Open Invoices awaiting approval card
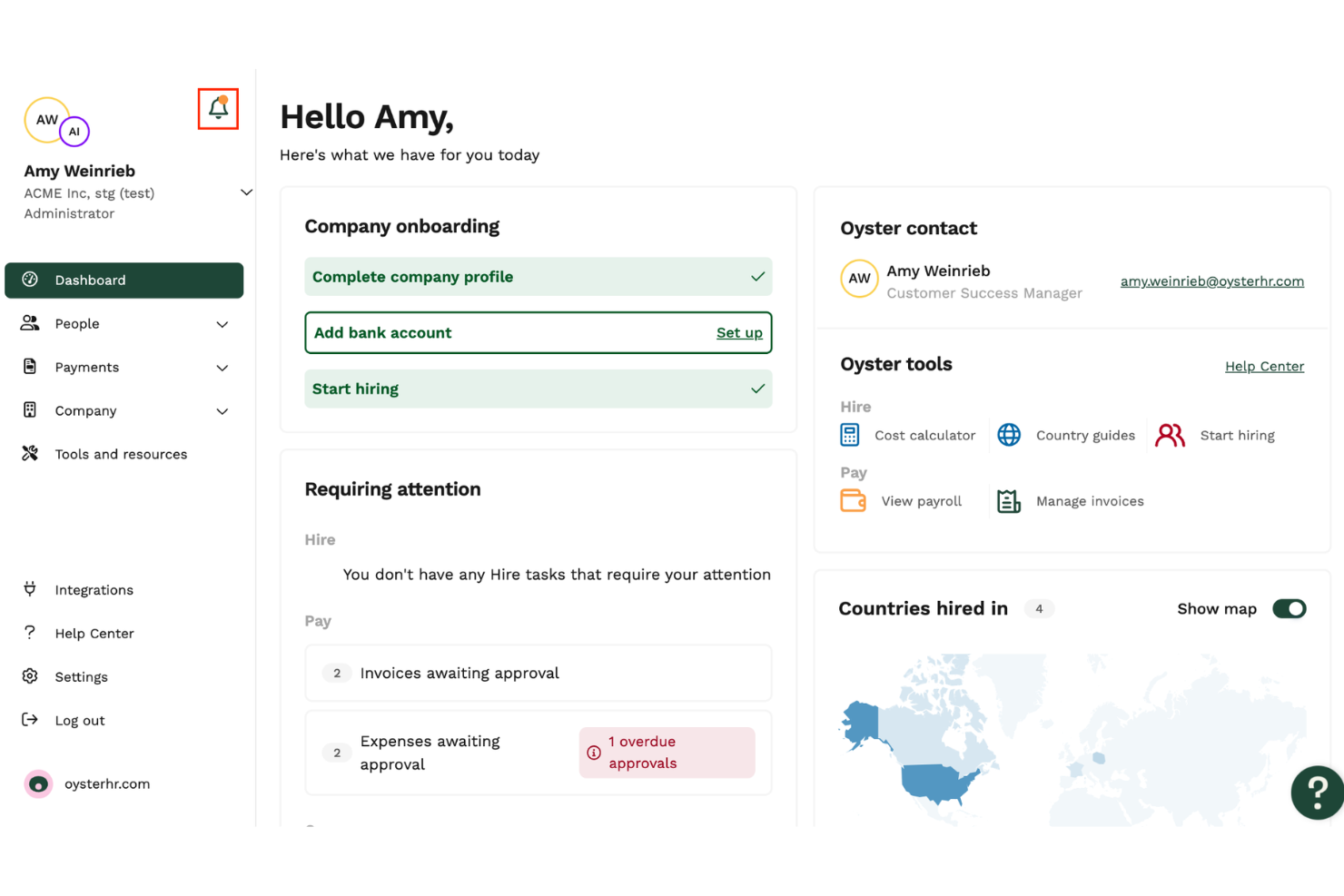 click(538, 674)
